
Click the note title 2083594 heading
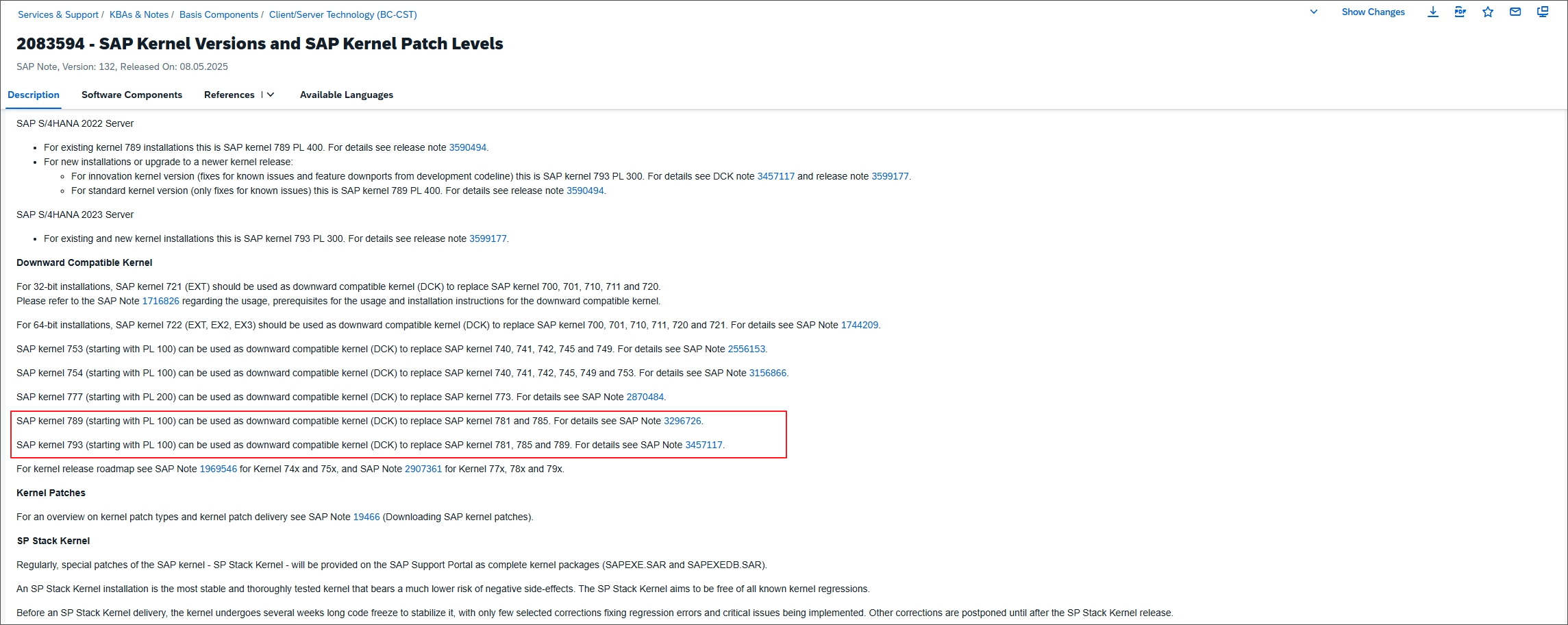[x=260, y=44]
